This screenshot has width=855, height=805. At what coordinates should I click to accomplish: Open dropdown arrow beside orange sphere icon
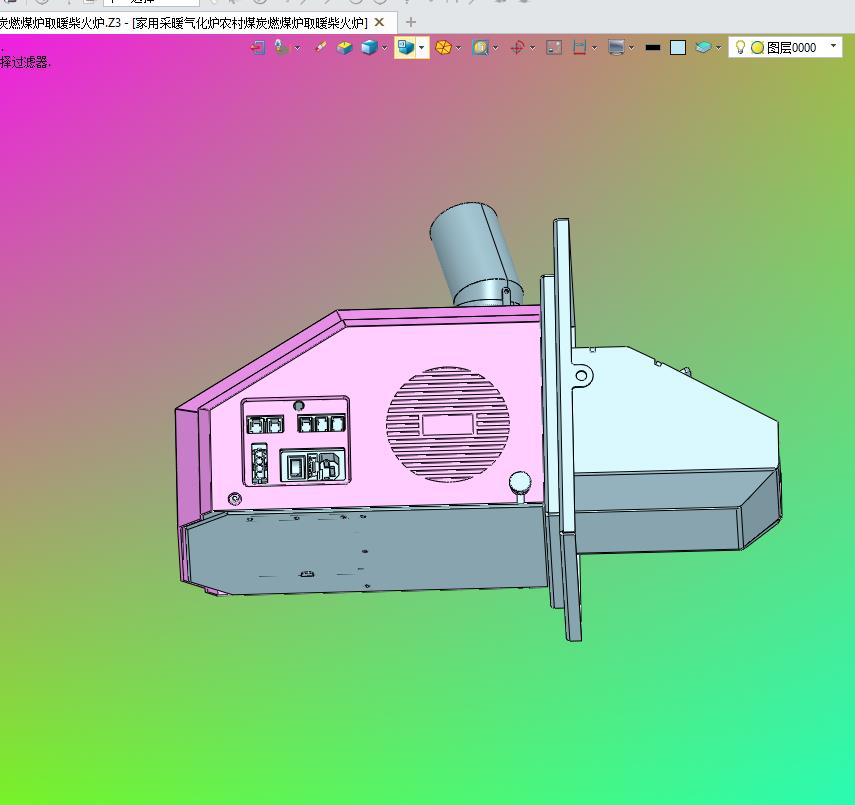coord(459,48)
